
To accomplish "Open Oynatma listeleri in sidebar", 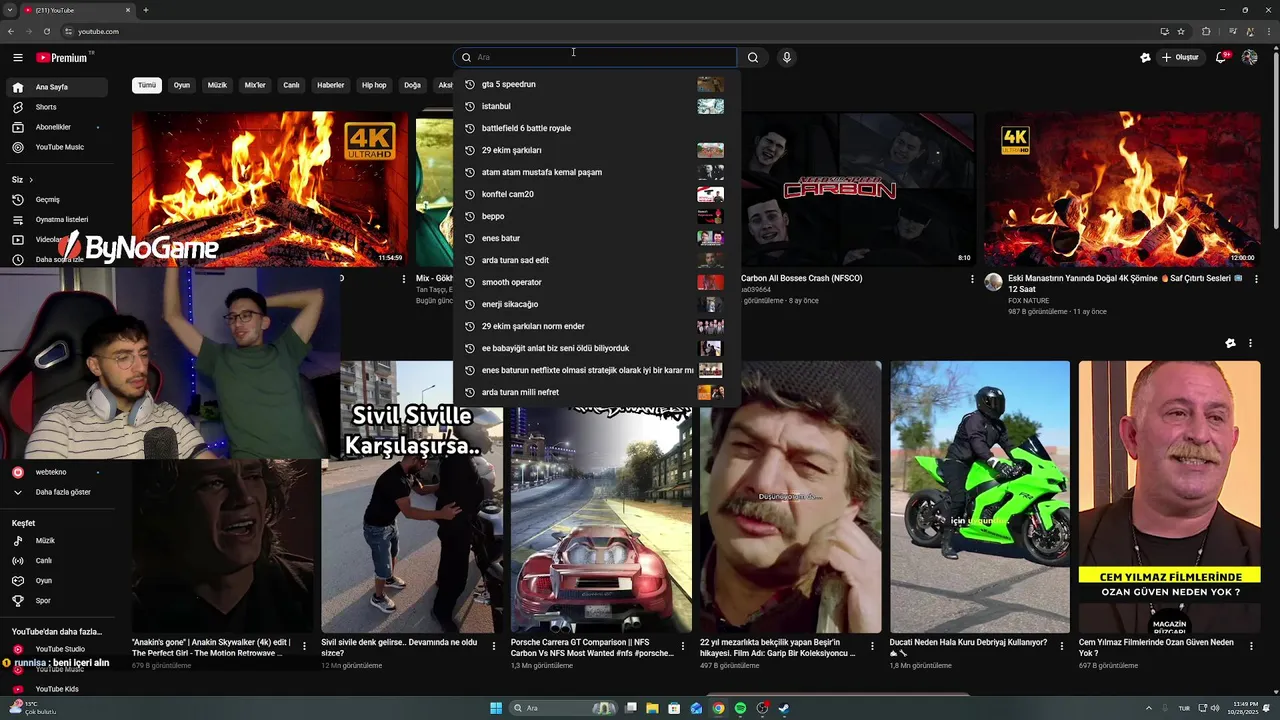I will (56, 219).
